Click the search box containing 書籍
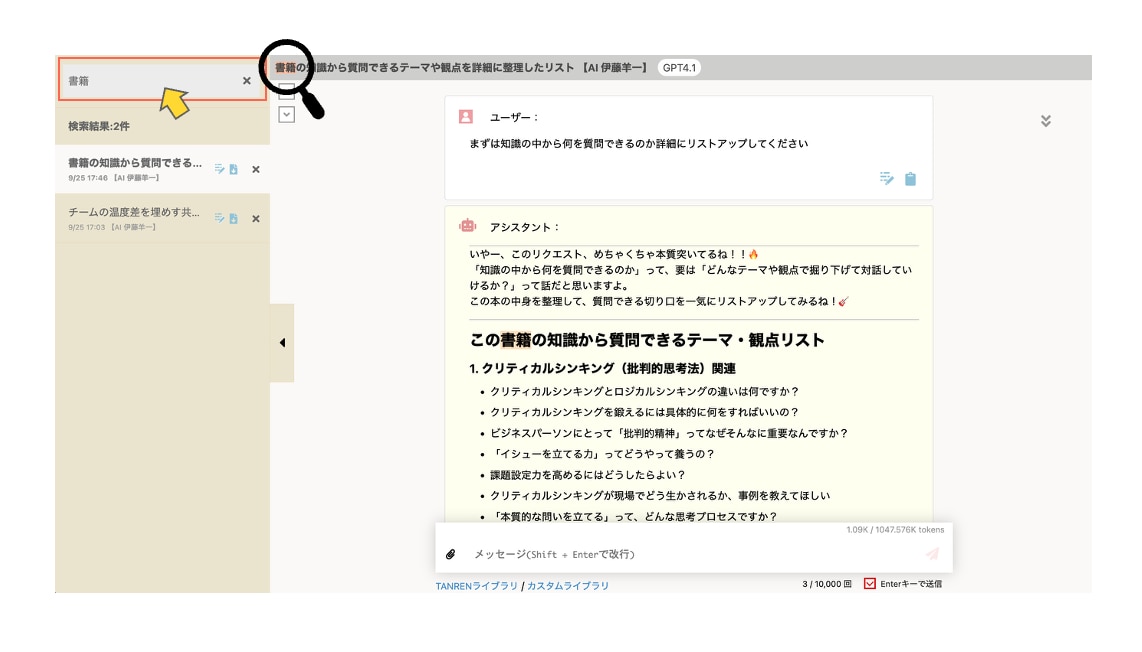The width and height of the screenshot is (1142, 652). coord(150,81)
